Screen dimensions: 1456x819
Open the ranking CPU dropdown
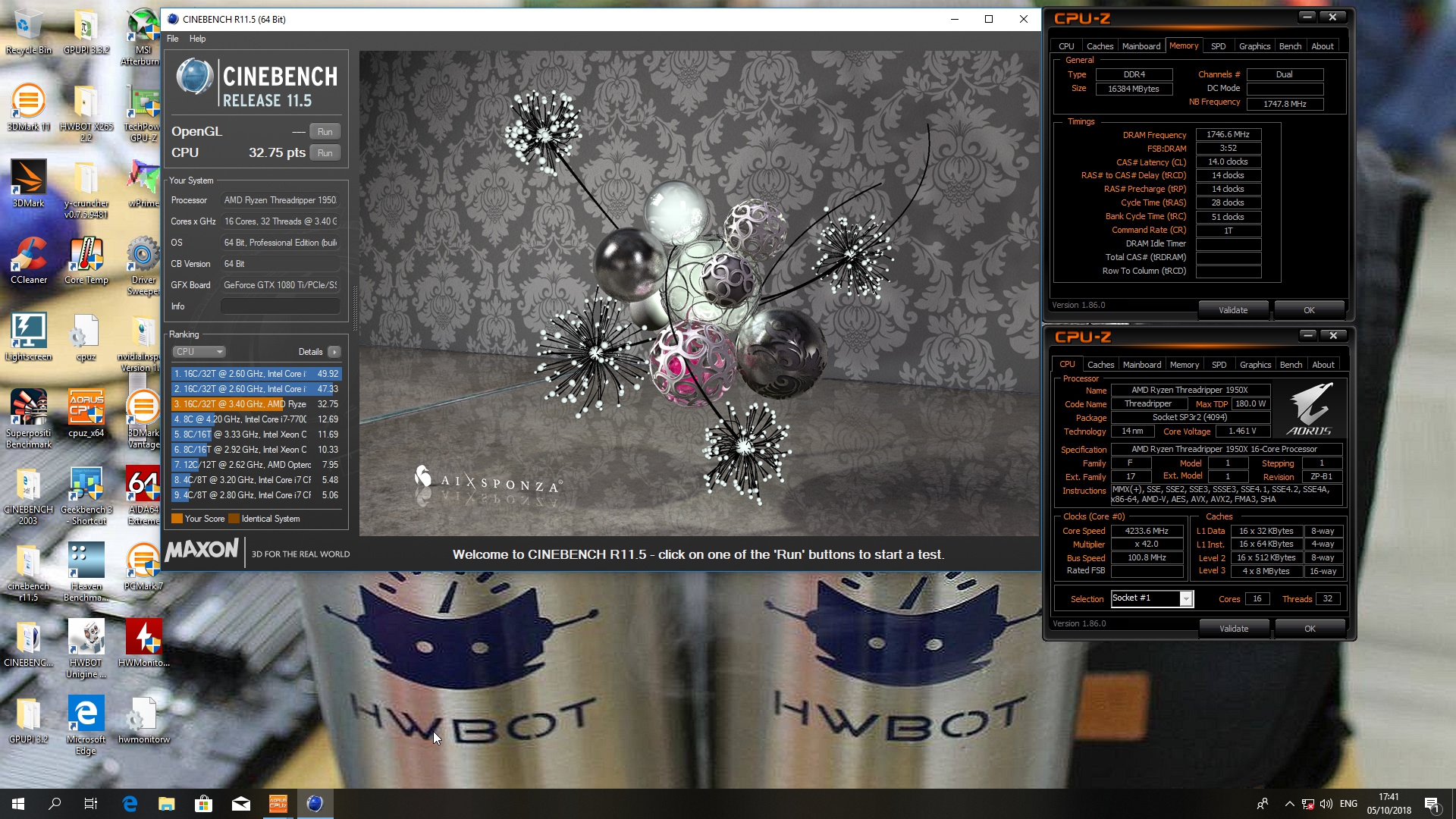(x=199, y=352)
